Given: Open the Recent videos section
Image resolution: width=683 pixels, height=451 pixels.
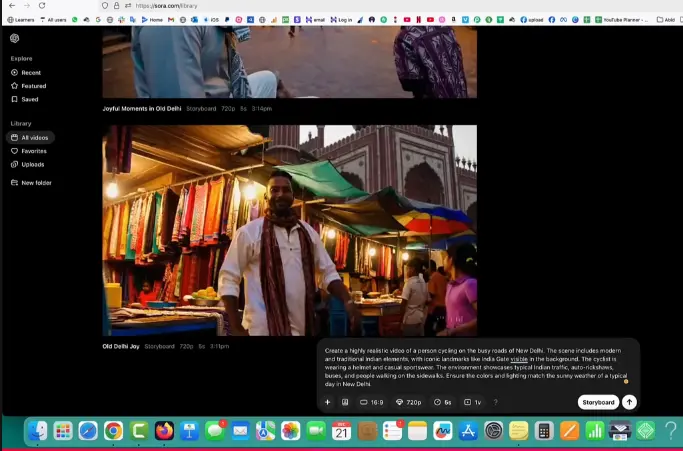Looking at the screenshot, I should pos(31,73).
